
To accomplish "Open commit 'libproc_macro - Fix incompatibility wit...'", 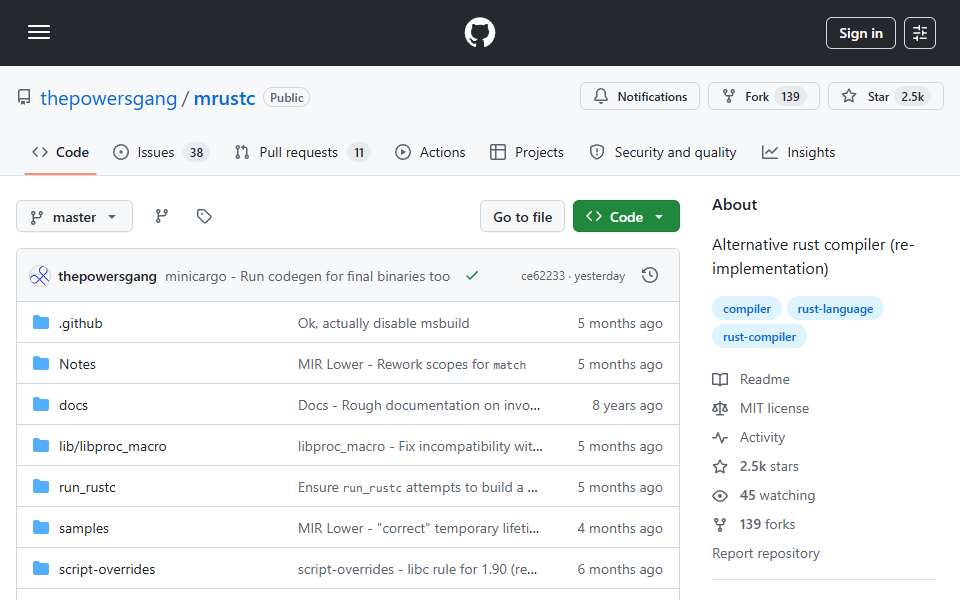I will click(420, 446).
